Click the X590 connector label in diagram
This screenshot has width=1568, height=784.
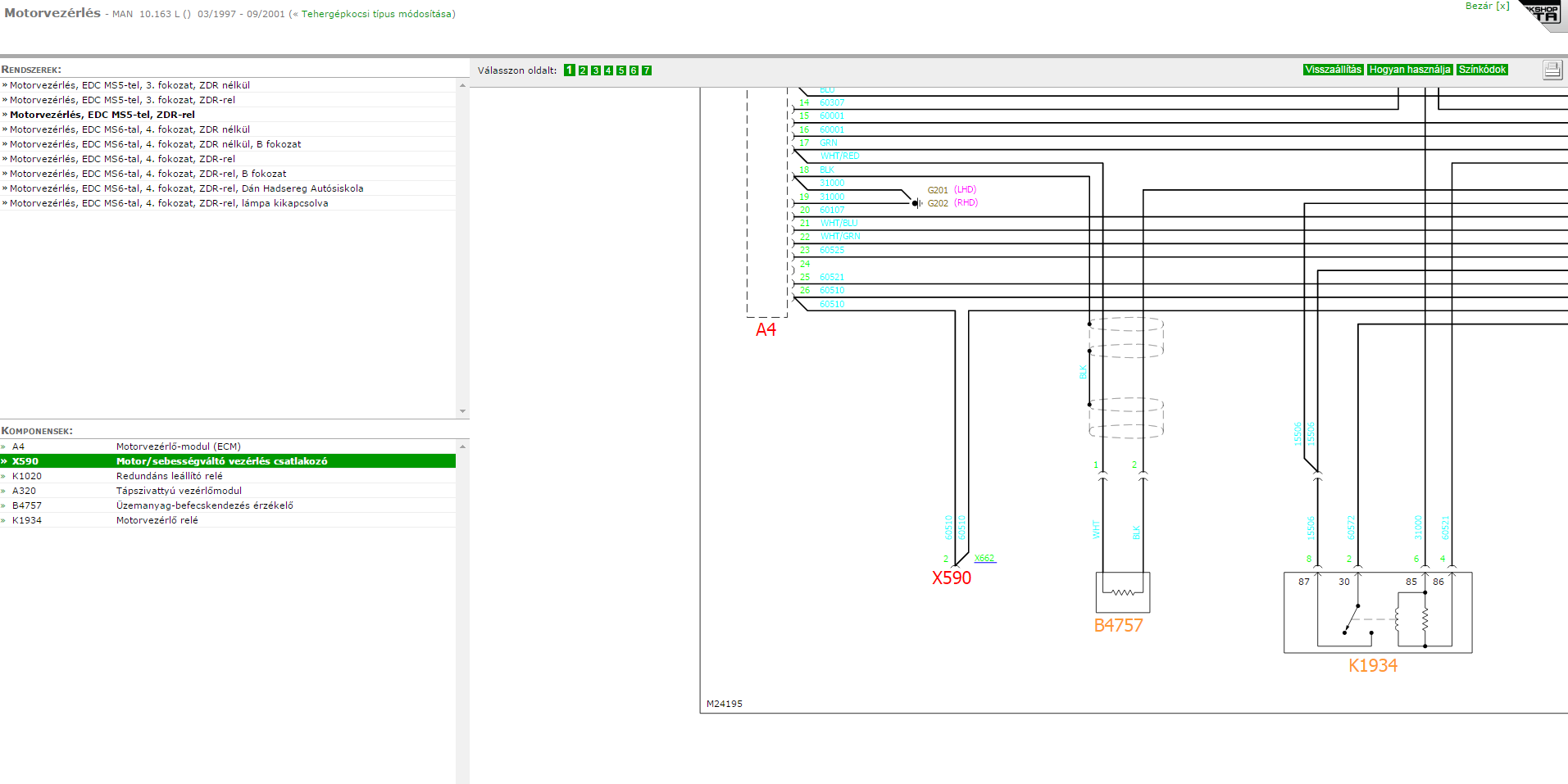pos(951,578)
